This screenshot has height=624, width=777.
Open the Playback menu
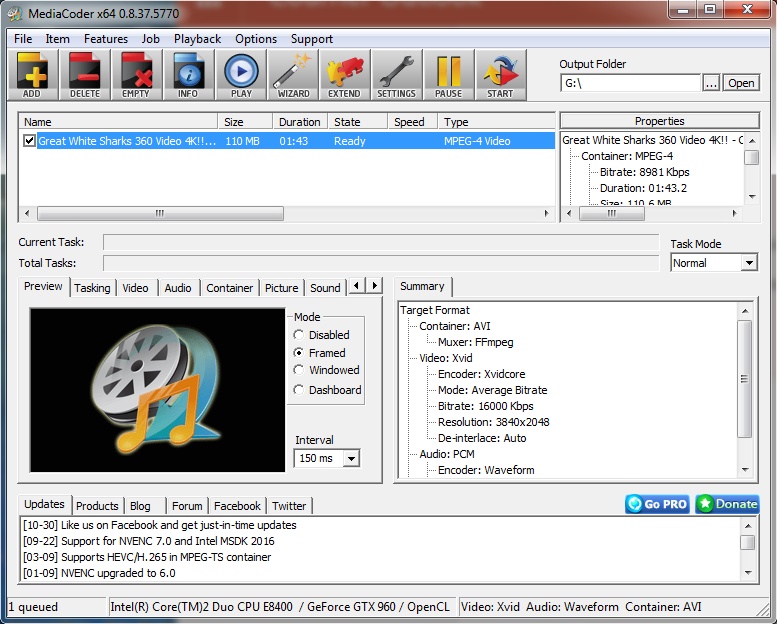197,39
